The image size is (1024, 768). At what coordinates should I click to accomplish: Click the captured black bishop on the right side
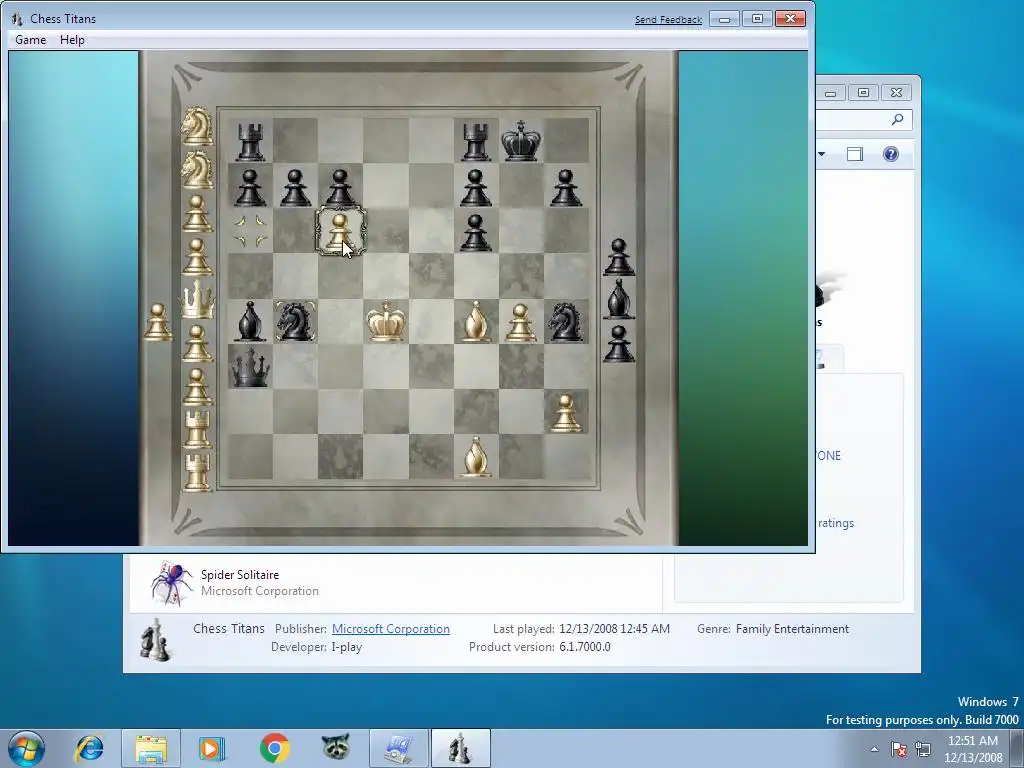tap(618, 300)
